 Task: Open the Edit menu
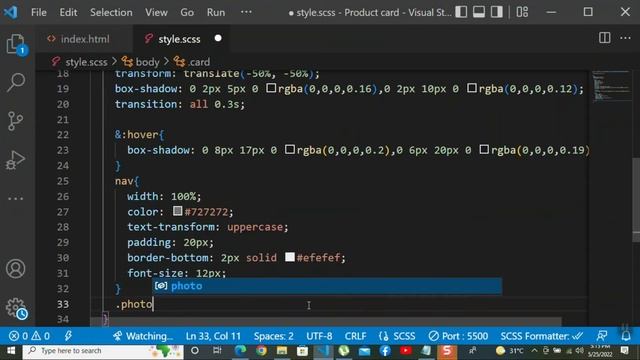68,12
